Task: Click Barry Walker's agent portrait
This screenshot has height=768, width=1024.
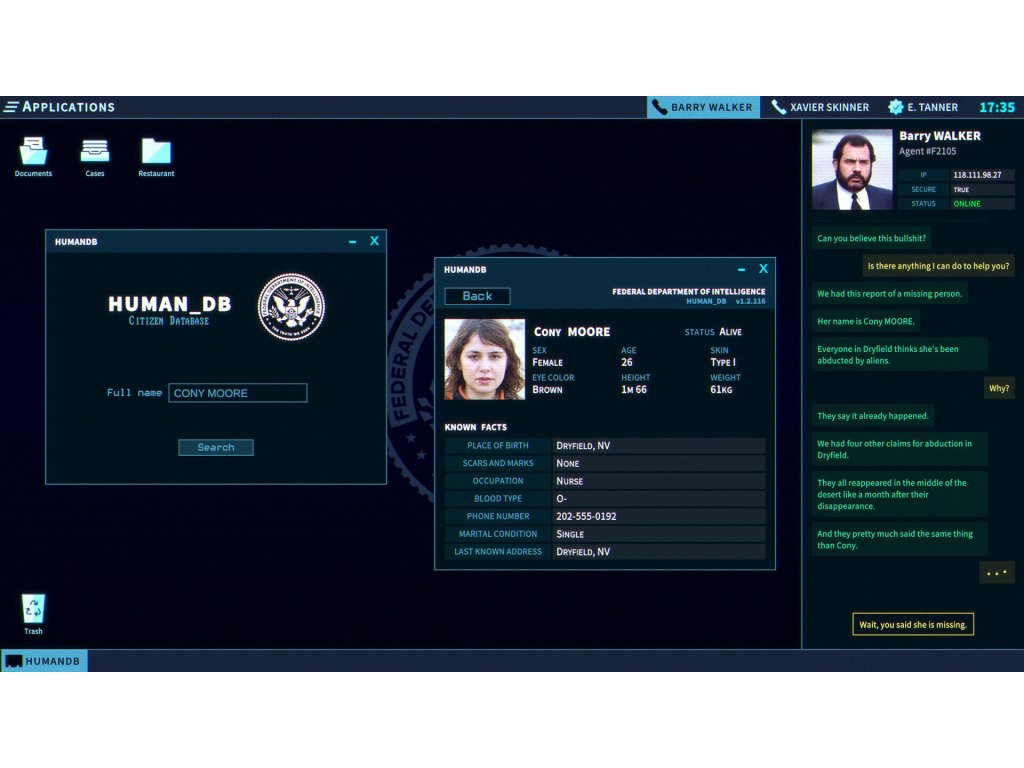Action: coord(851,170)
